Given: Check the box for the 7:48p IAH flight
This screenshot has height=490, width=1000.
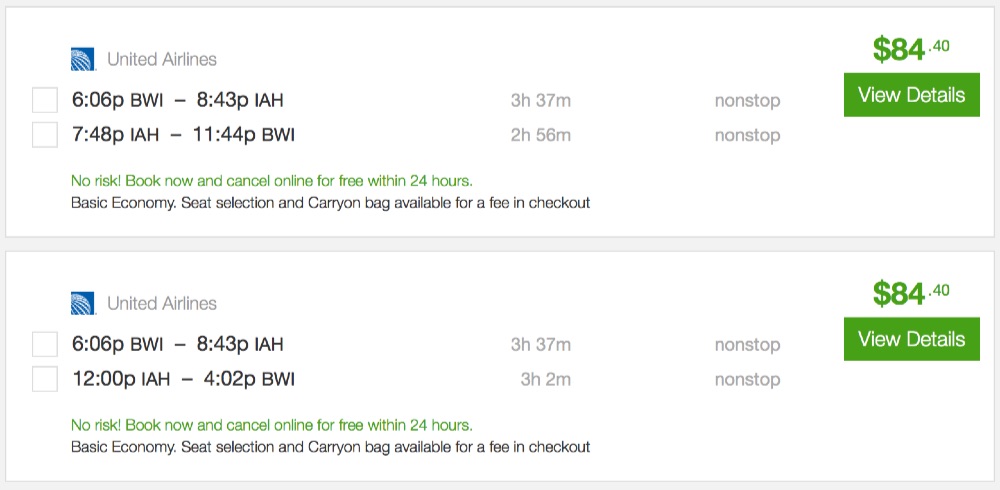Looking at the screenshot, I should [45, 135].
